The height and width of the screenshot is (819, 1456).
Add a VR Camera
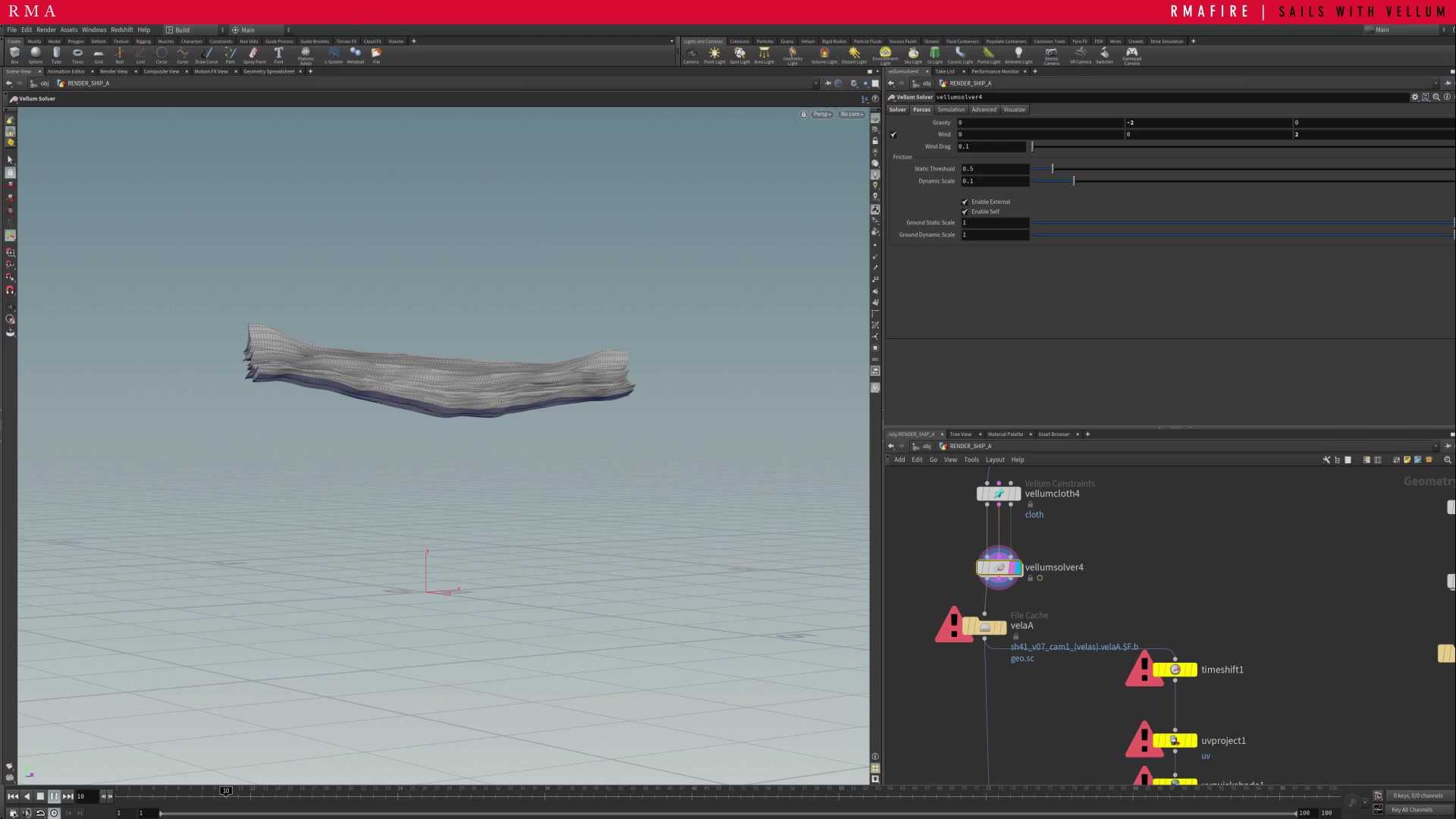(1081, 55)
